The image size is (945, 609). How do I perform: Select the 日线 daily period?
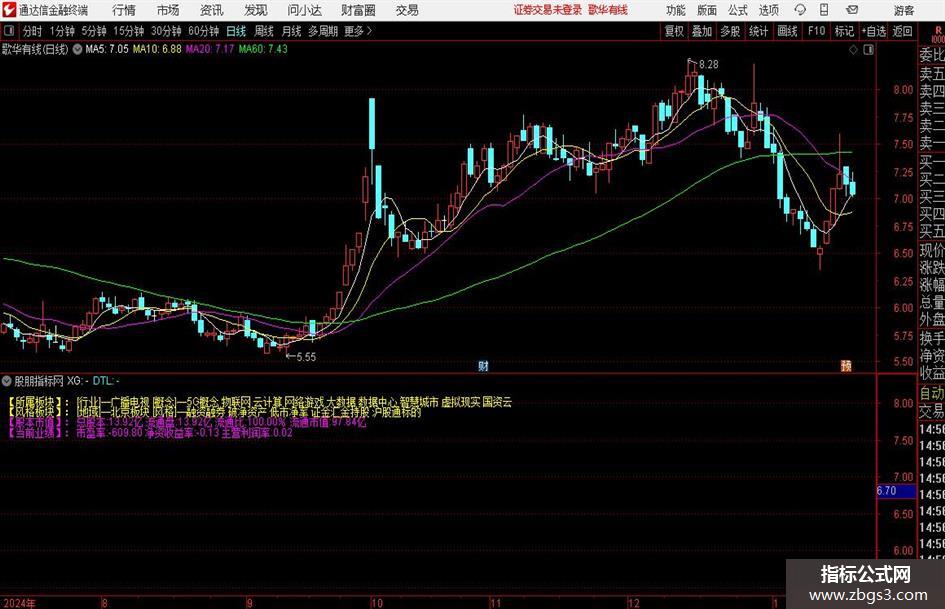[x=236, y=31]
